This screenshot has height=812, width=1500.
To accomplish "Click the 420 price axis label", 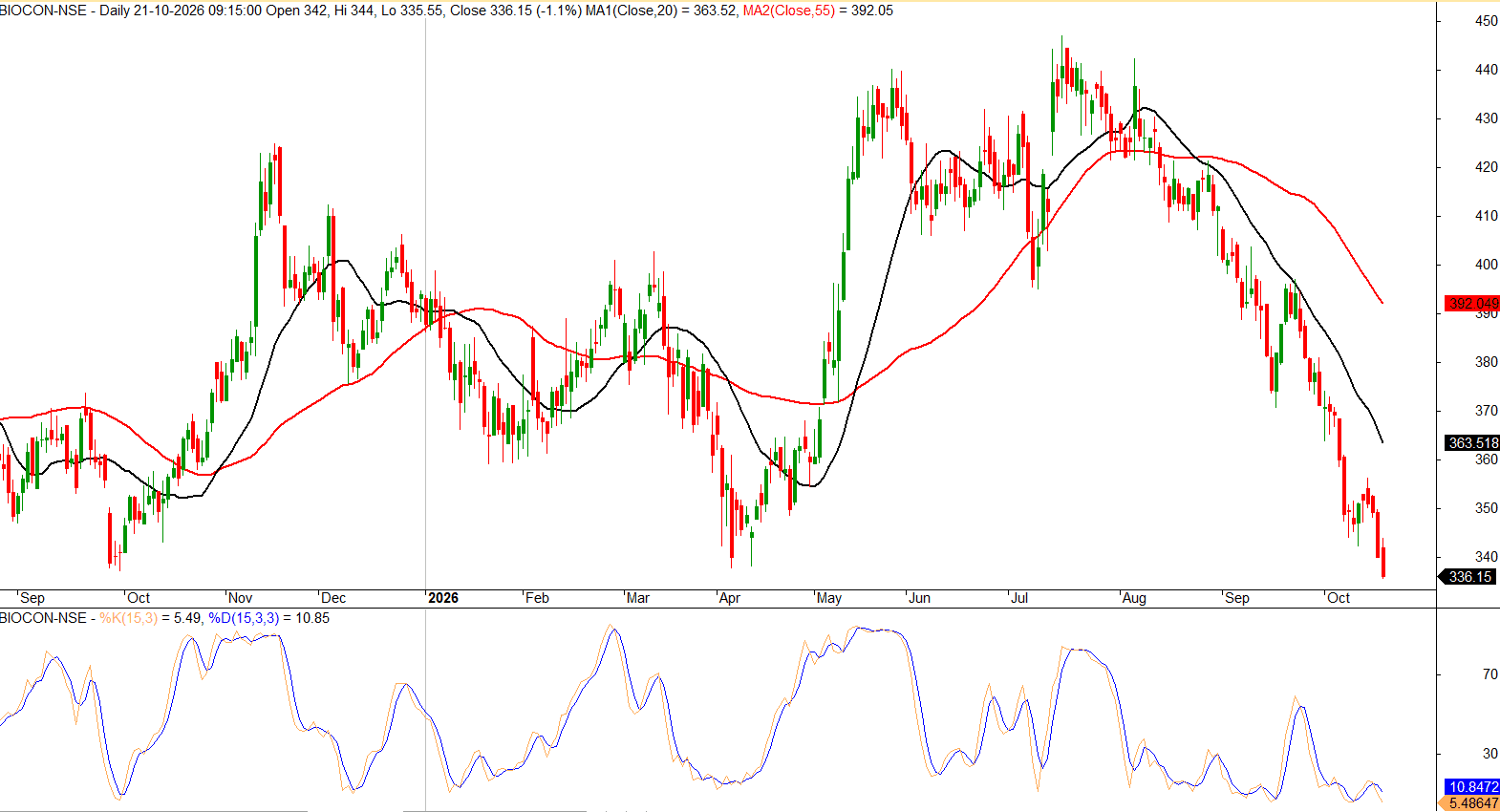I will tap(1487, 167).
